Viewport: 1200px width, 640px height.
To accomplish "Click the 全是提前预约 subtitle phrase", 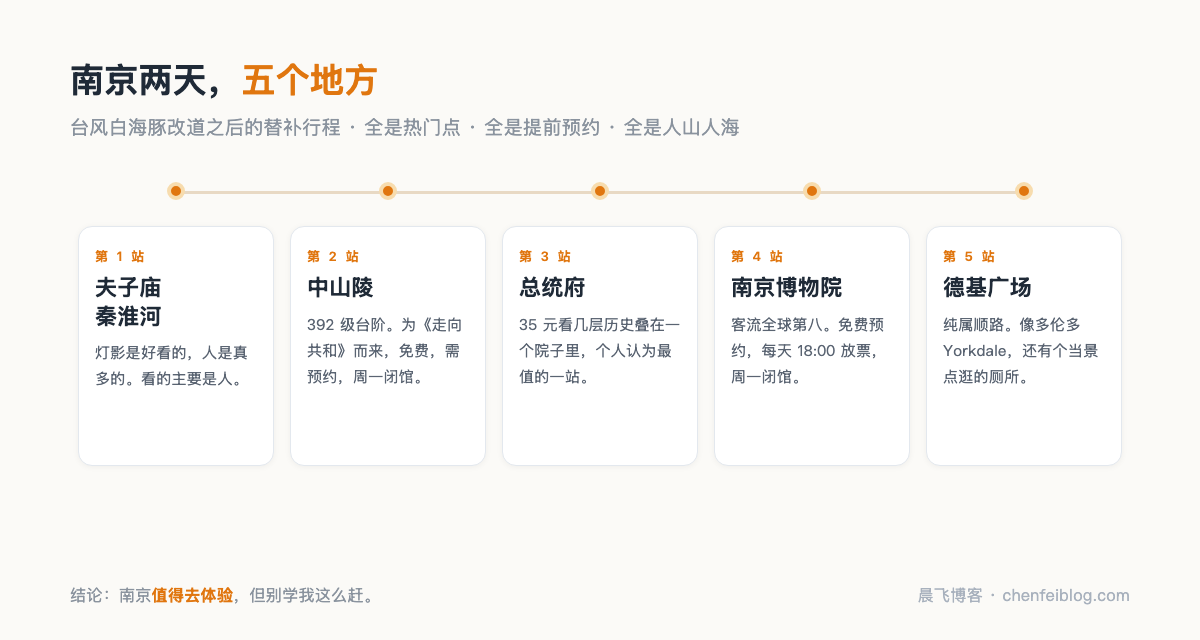I will pyautogui.click(x=542, y=128).
